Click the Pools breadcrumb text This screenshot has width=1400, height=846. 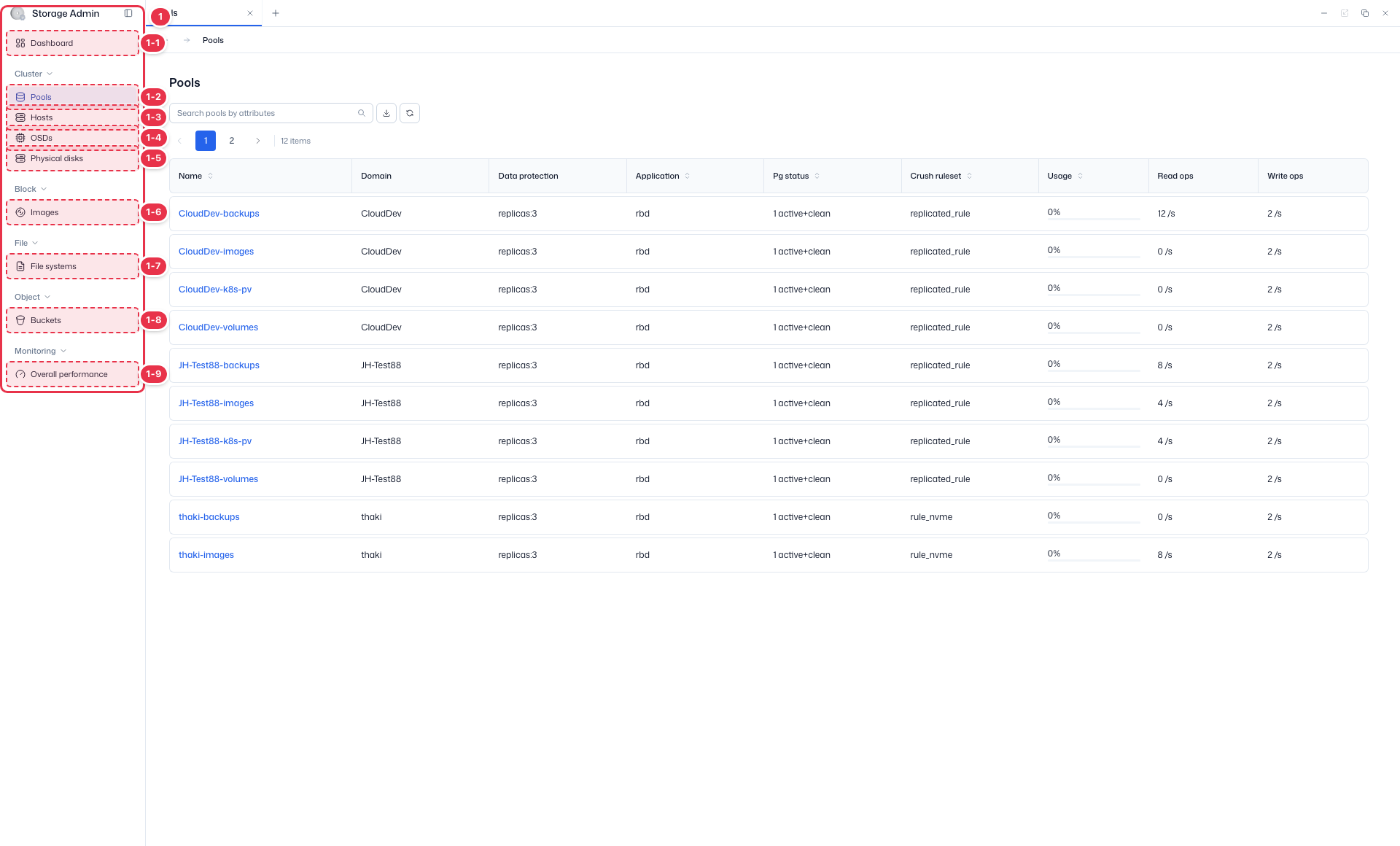213,40
